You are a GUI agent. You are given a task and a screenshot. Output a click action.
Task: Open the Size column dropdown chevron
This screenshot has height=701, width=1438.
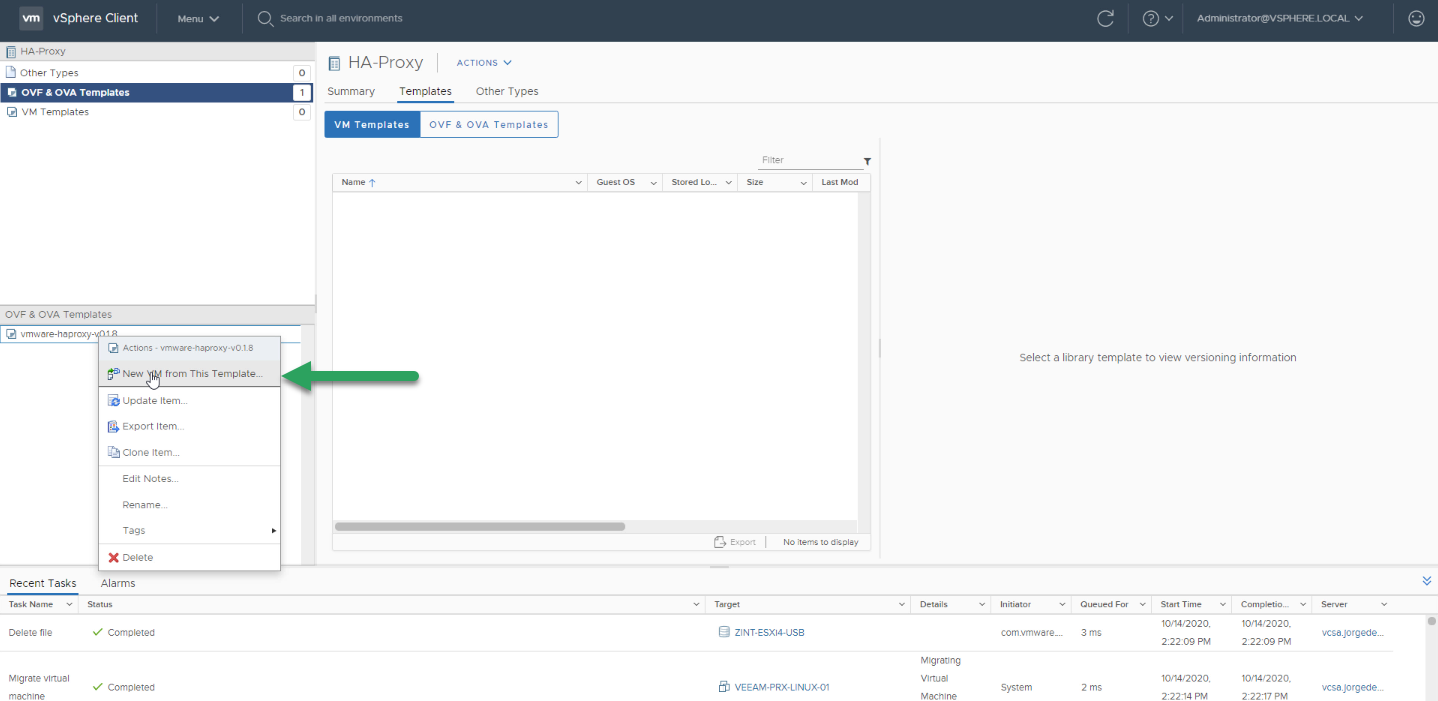(803, 183)
